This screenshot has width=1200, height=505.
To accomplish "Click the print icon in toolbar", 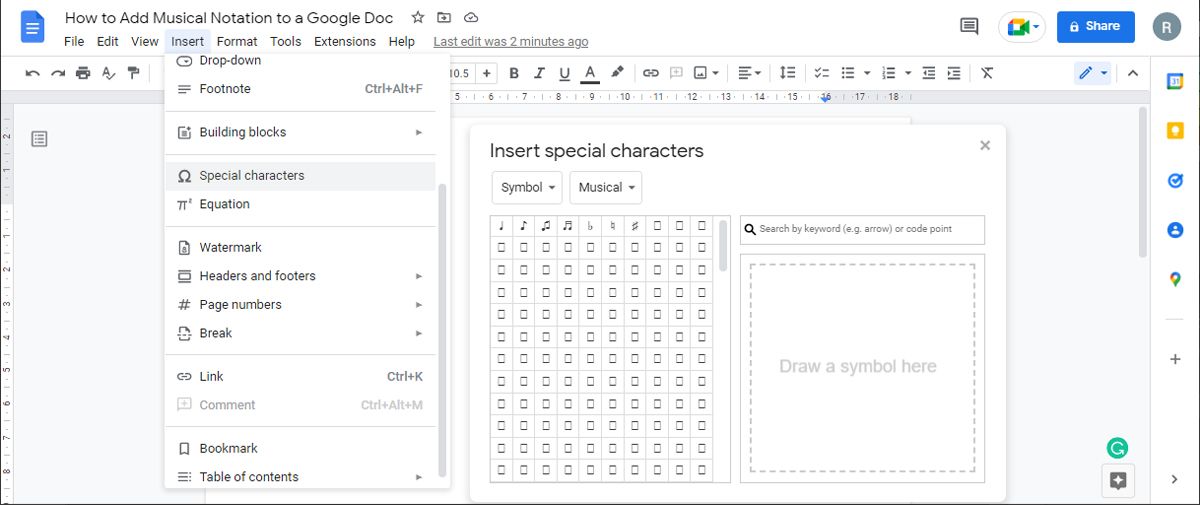I will [83, 73].
